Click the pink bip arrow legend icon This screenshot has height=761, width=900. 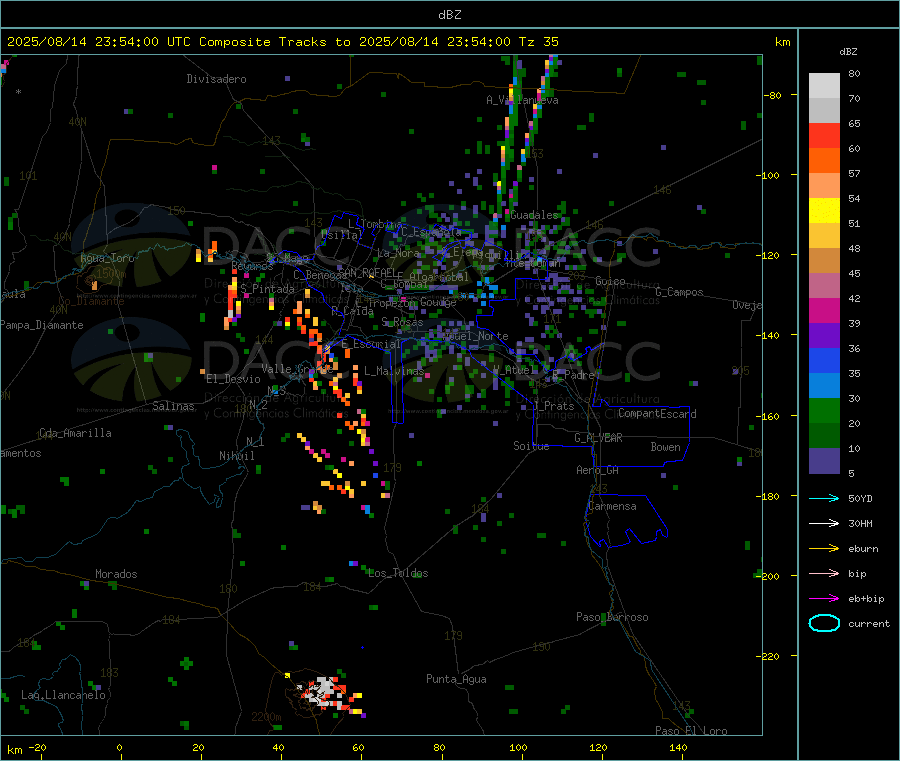(824, 573)
